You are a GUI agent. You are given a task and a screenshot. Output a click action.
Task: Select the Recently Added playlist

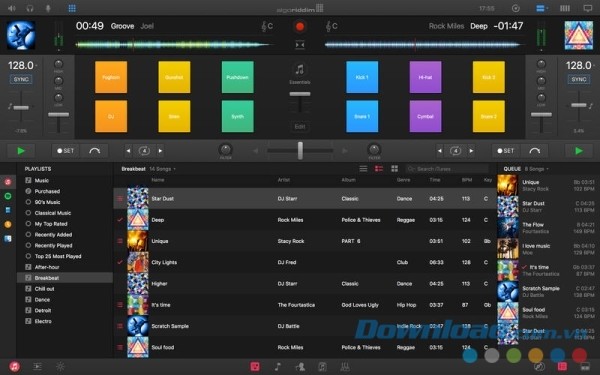coord(65,235)
